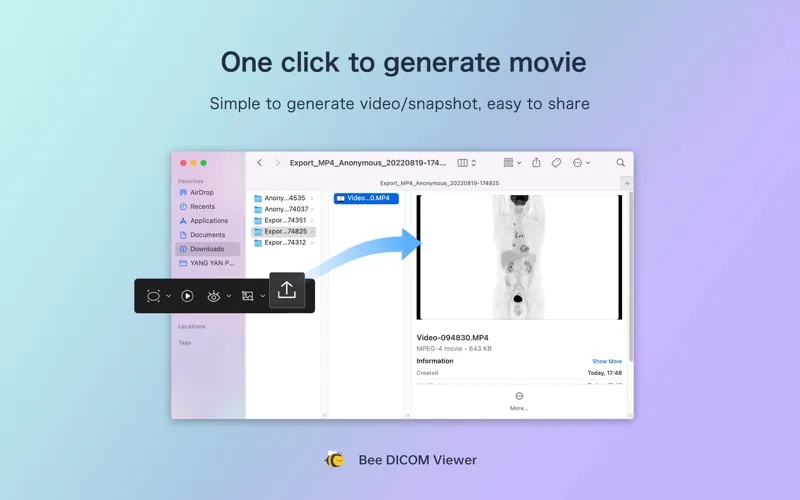Toggle the eye visibility tool
The height and width of the screenshot is (500, 800).
click(x=214, y=296)
